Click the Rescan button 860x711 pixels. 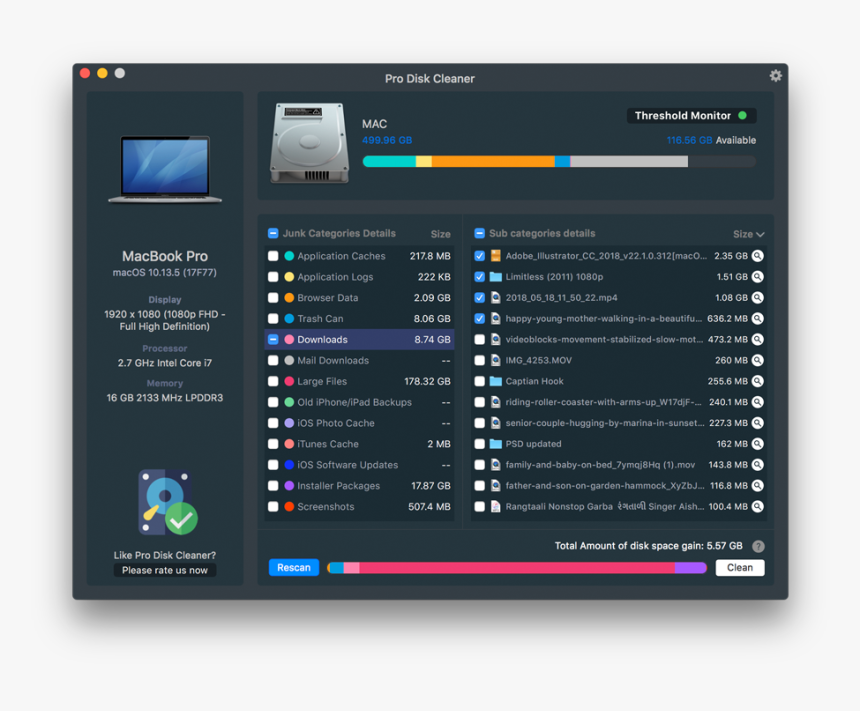click(x=294, y=567)
